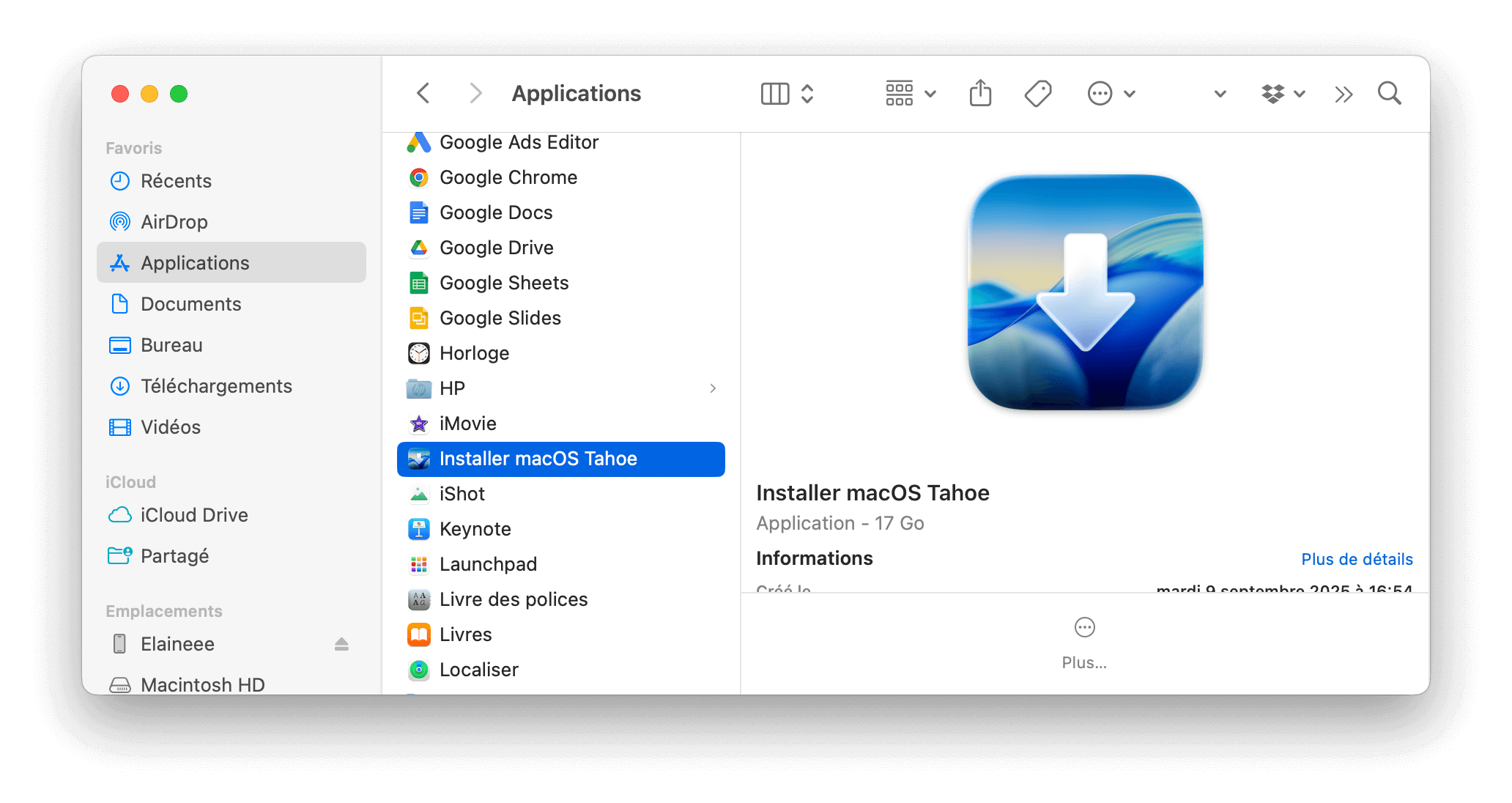Select iShot in the list
1512x803 pixels.
(x=561, y=494)
